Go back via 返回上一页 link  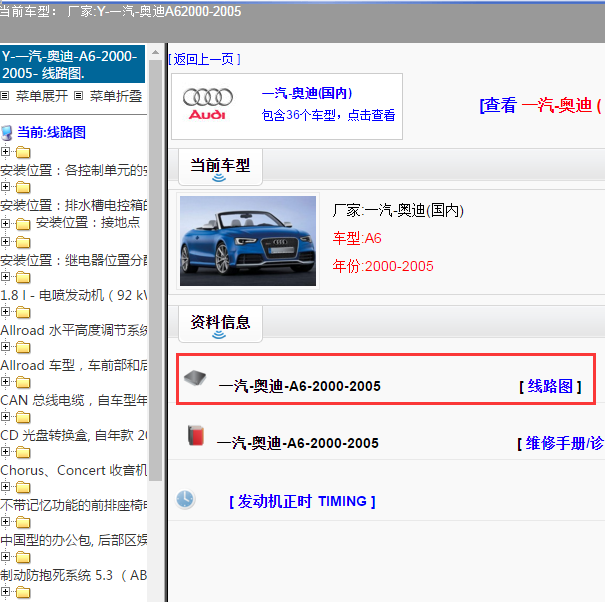[x=204, y=59]
